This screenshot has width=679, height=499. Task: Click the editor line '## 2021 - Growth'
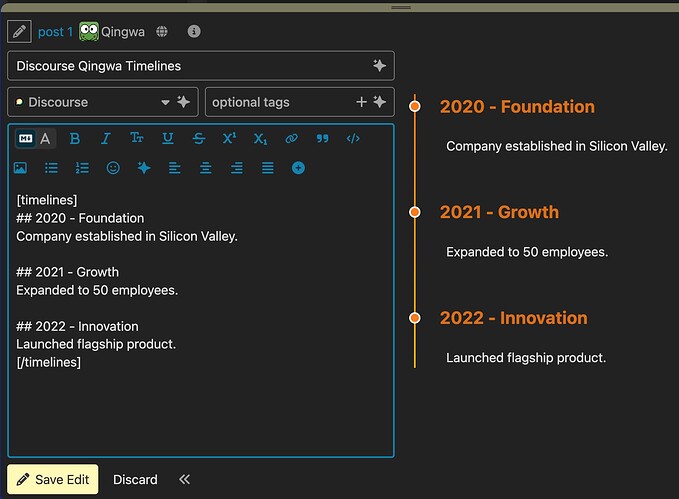tap(68, 272)
